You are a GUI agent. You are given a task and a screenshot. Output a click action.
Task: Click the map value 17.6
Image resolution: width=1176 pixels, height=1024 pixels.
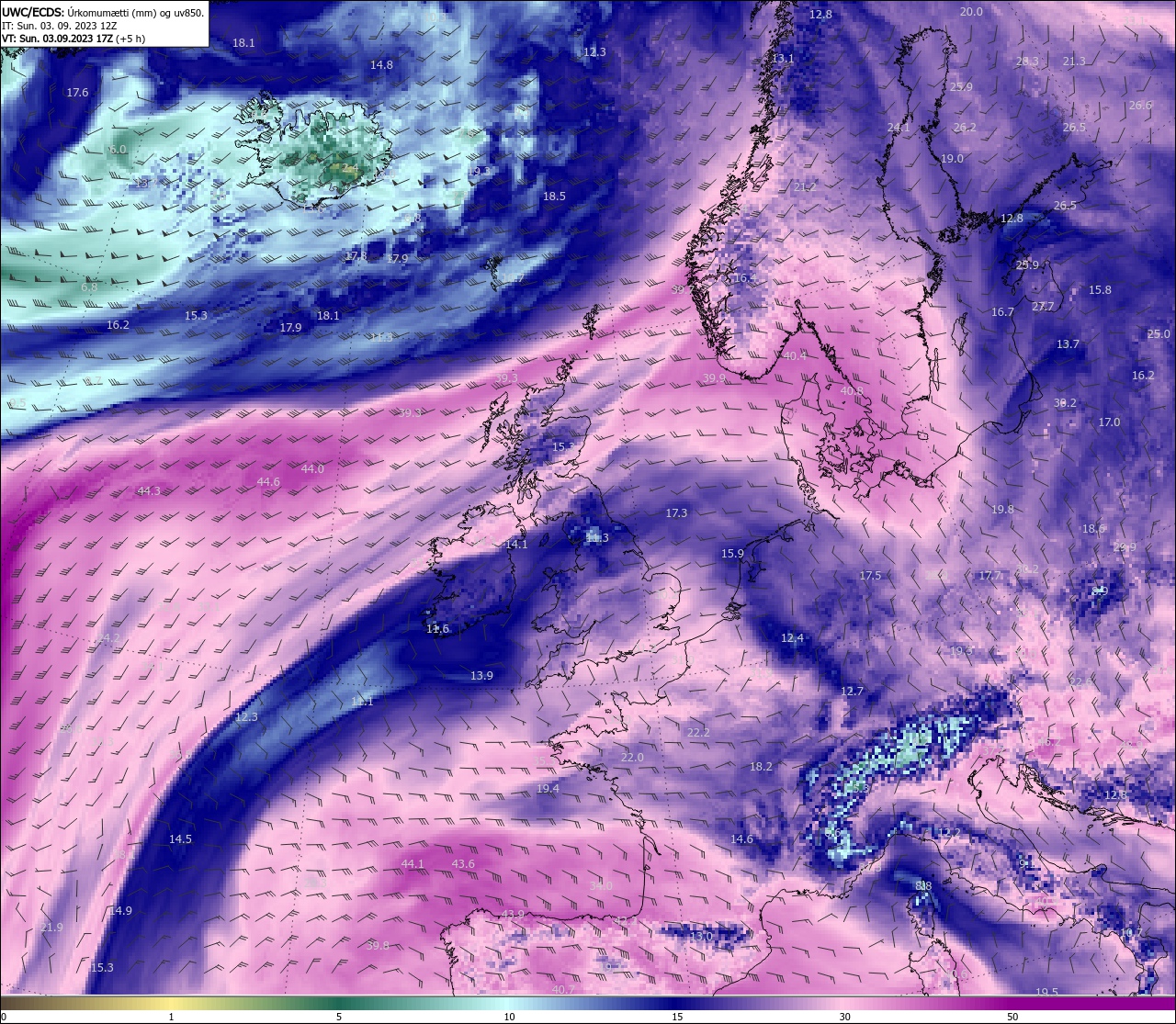tap(77, 93)
